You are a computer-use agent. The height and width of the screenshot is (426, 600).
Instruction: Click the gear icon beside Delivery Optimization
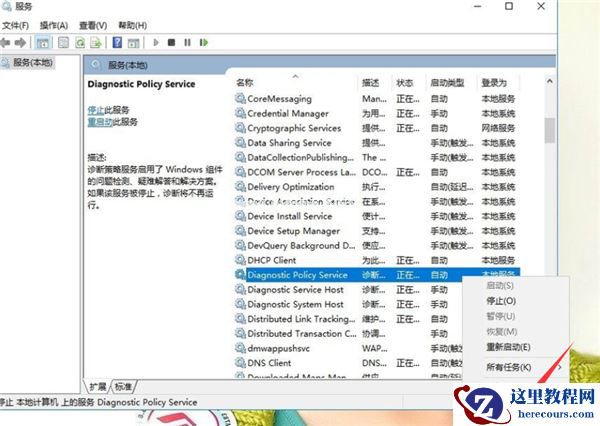240,187
